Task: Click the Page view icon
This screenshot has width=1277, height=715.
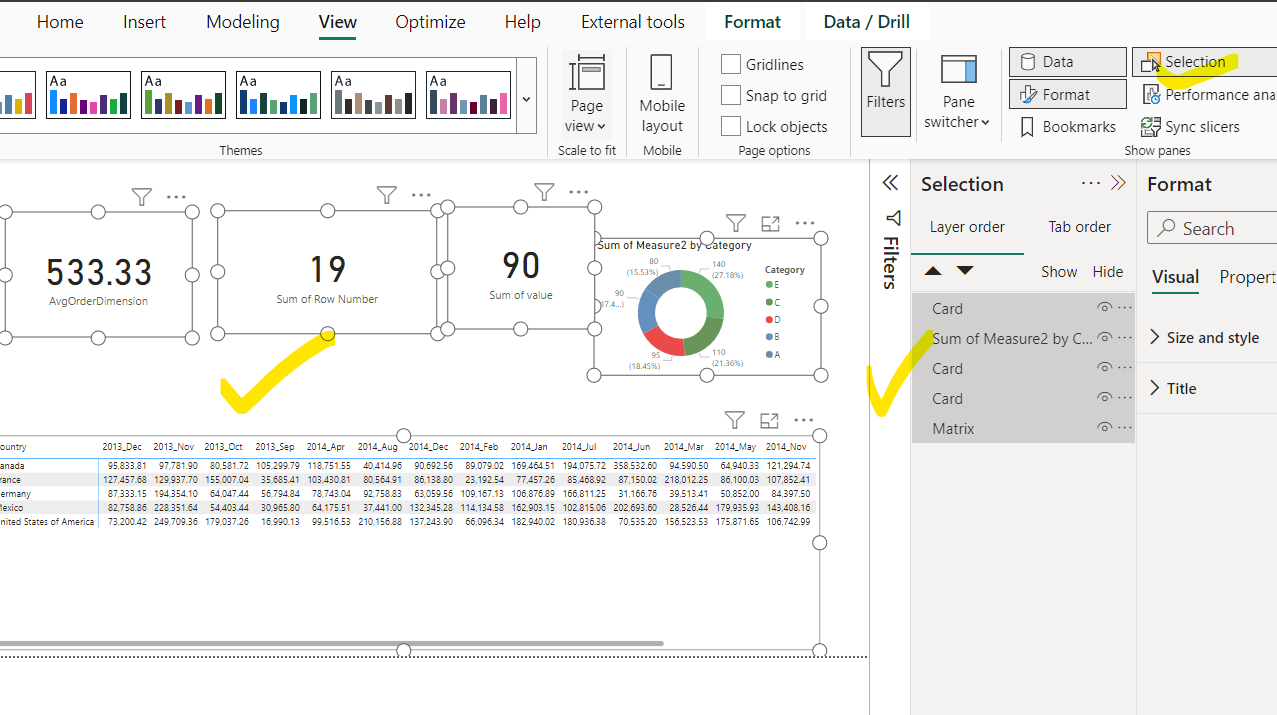Action: 586,74
